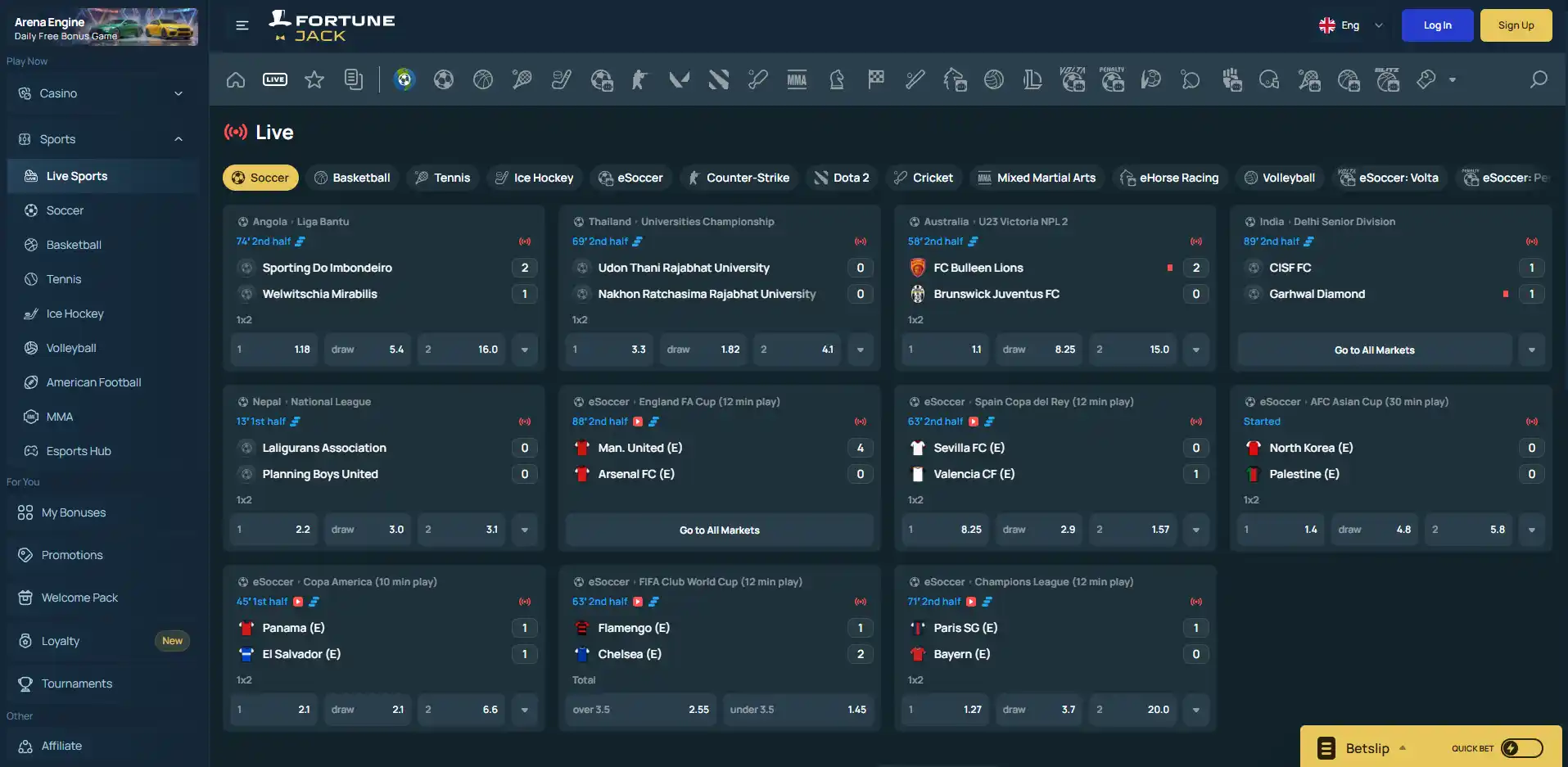Select the volleyball icon in toolbar
Viewport: 1568px width, 767px height.
point(994,79)
